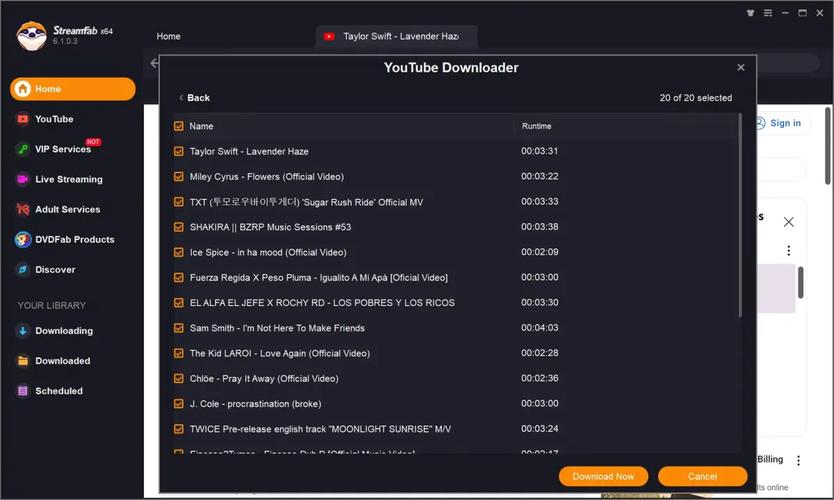This screenshot has width=834, height=500.
Task: Open the Home sidebar item
Action: 72,89
